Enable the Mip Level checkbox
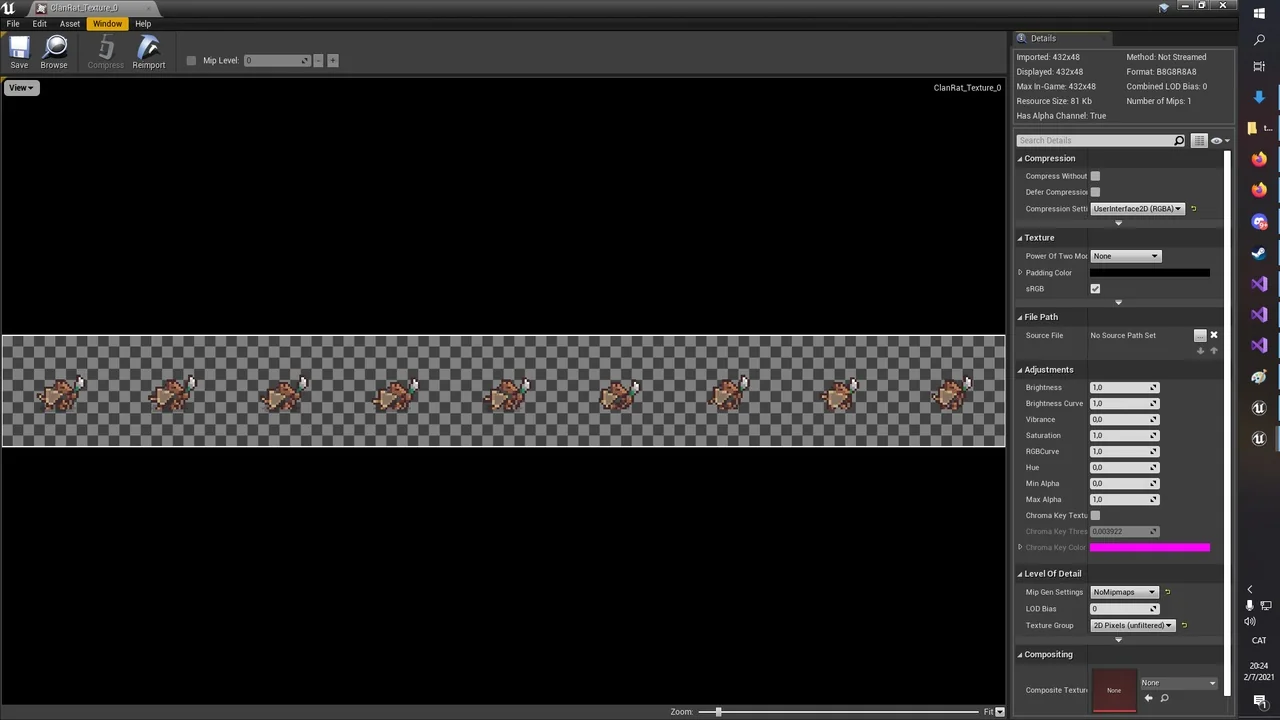The width and height of the screenshot is (1280, 720). point(191,61)
